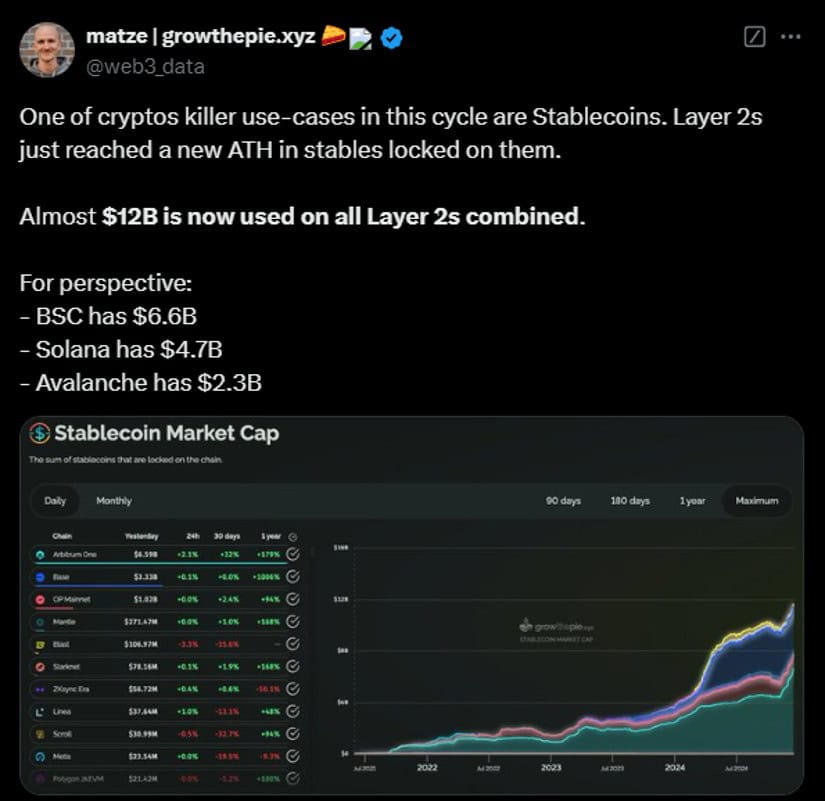Click the blue verified badge icon
825x801 pixels.
click(x=391, y=37)
